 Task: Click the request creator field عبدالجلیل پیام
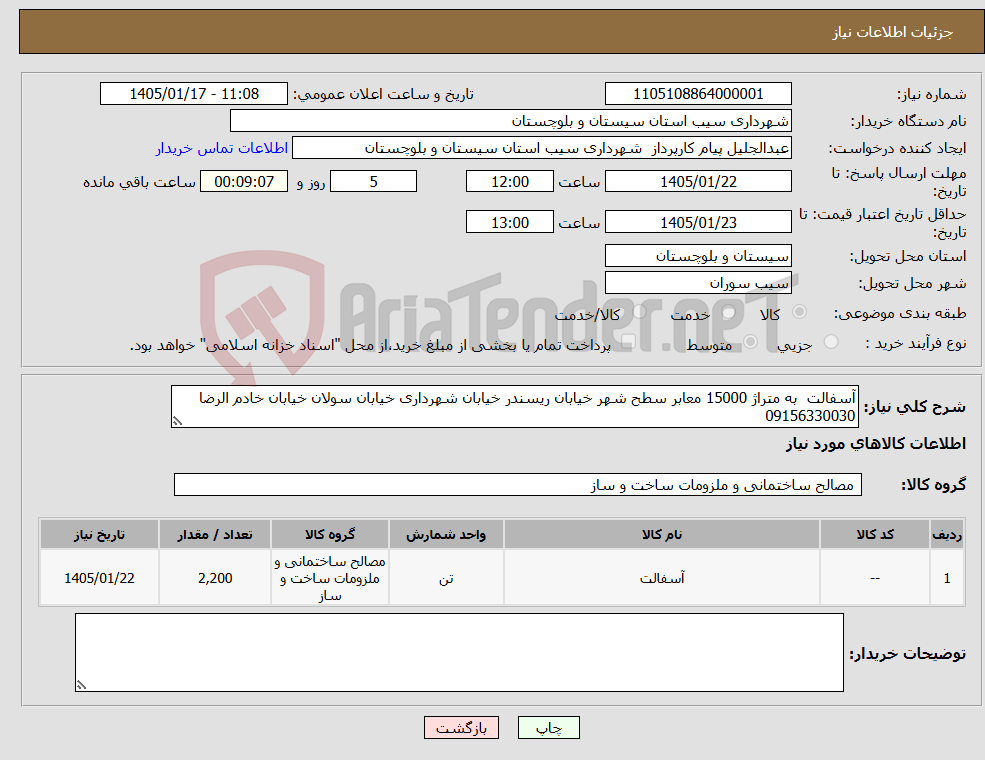(x=541, y=148)
